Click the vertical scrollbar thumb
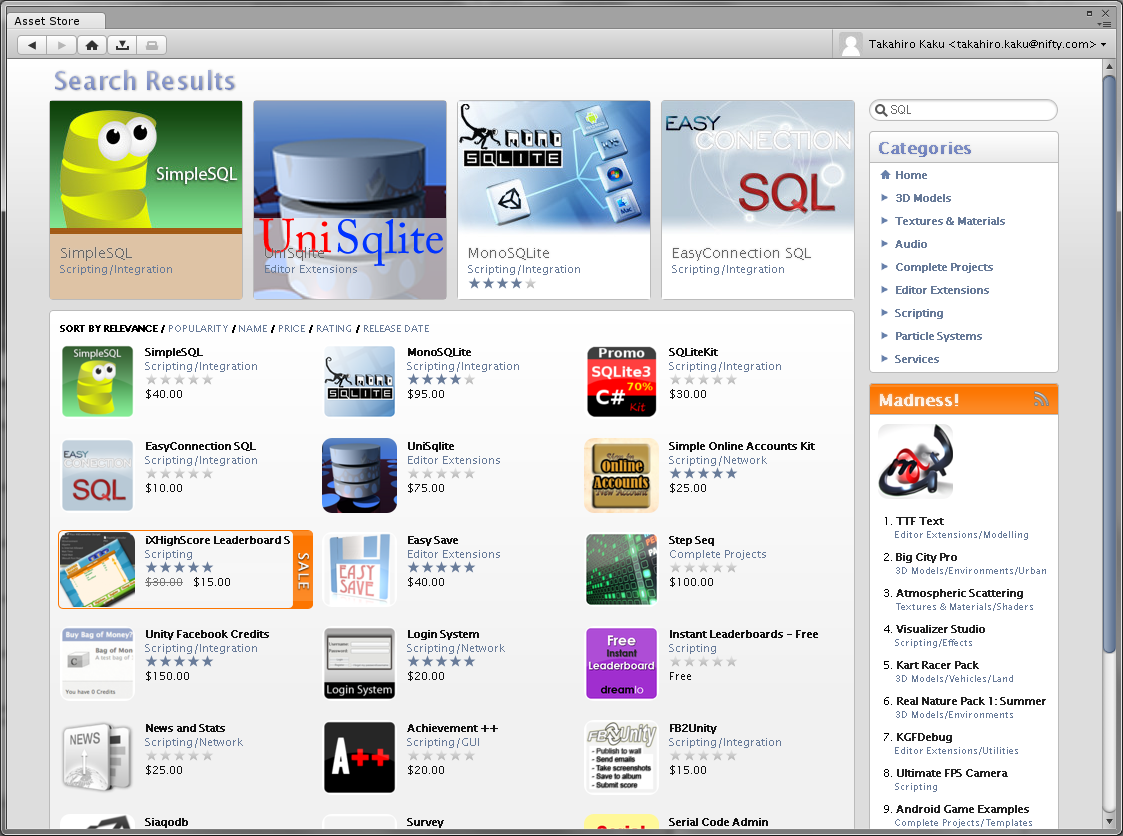Viewport: 1123px width, 836px height. pyautogui.click(x=1109, y=362)
